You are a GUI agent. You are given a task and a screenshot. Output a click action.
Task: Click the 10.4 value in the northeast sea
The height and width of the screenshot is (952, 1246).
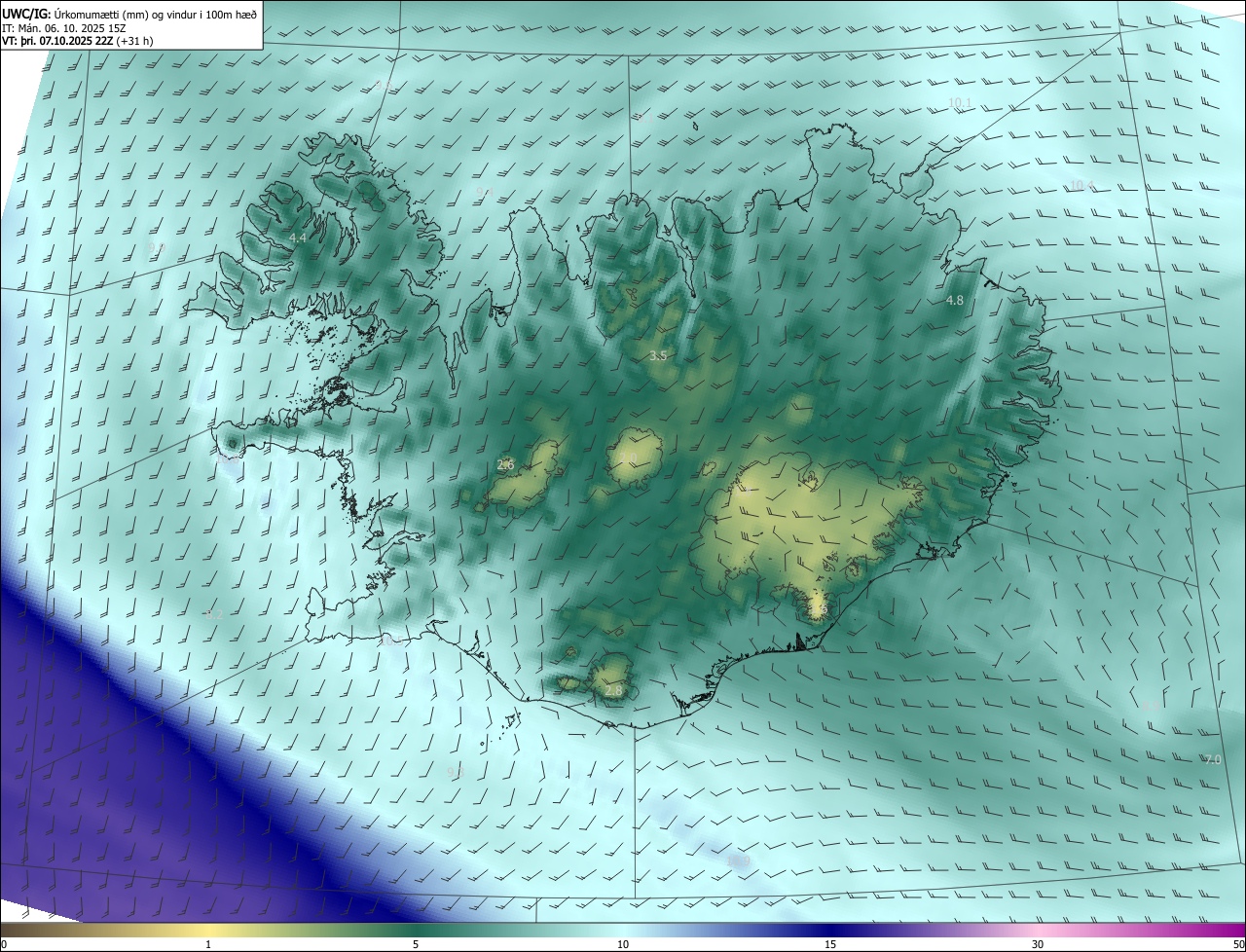(1081, 185)
